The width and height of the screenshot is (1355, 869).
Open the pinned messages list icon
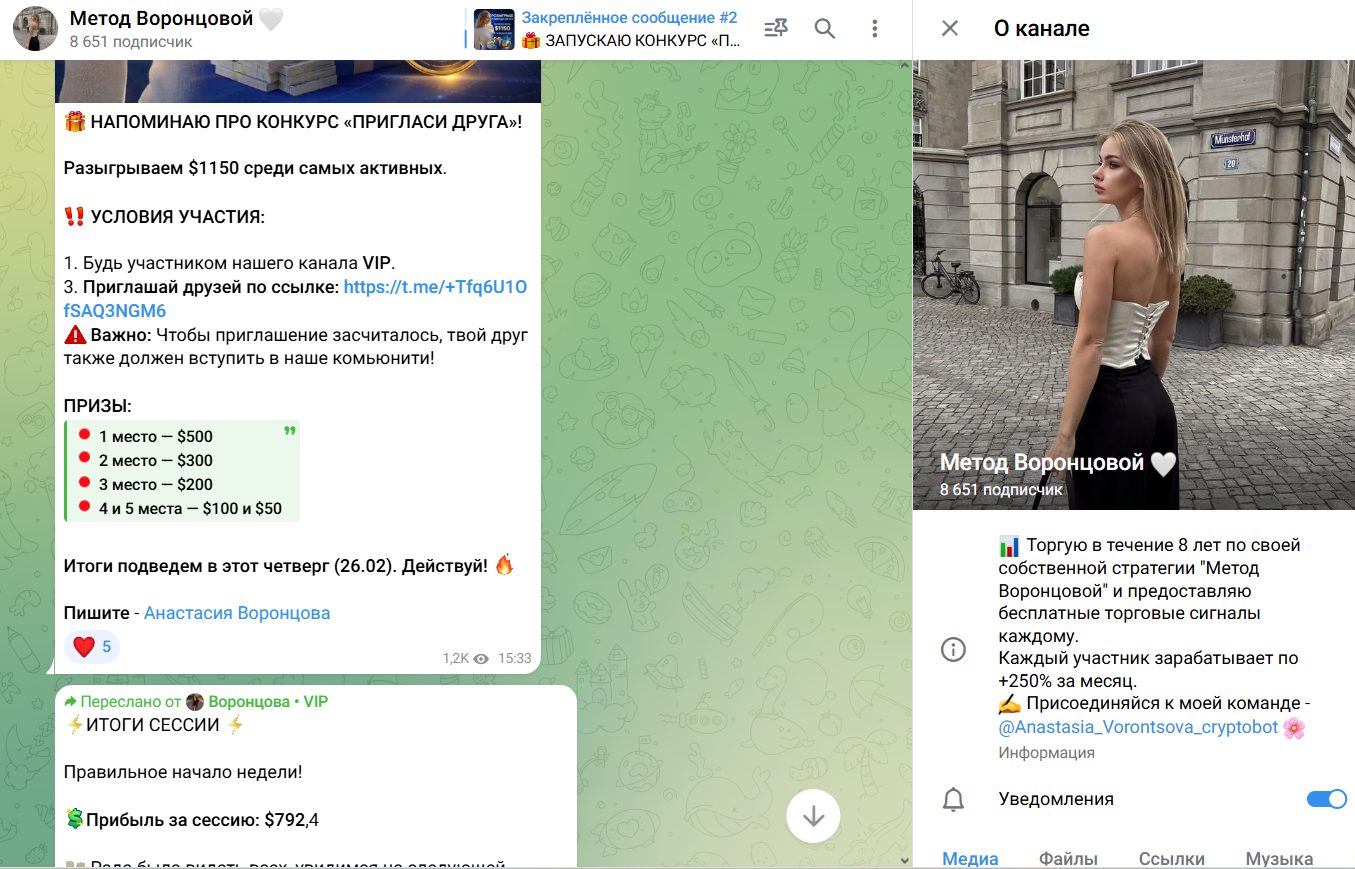click(x=775, y=29)
